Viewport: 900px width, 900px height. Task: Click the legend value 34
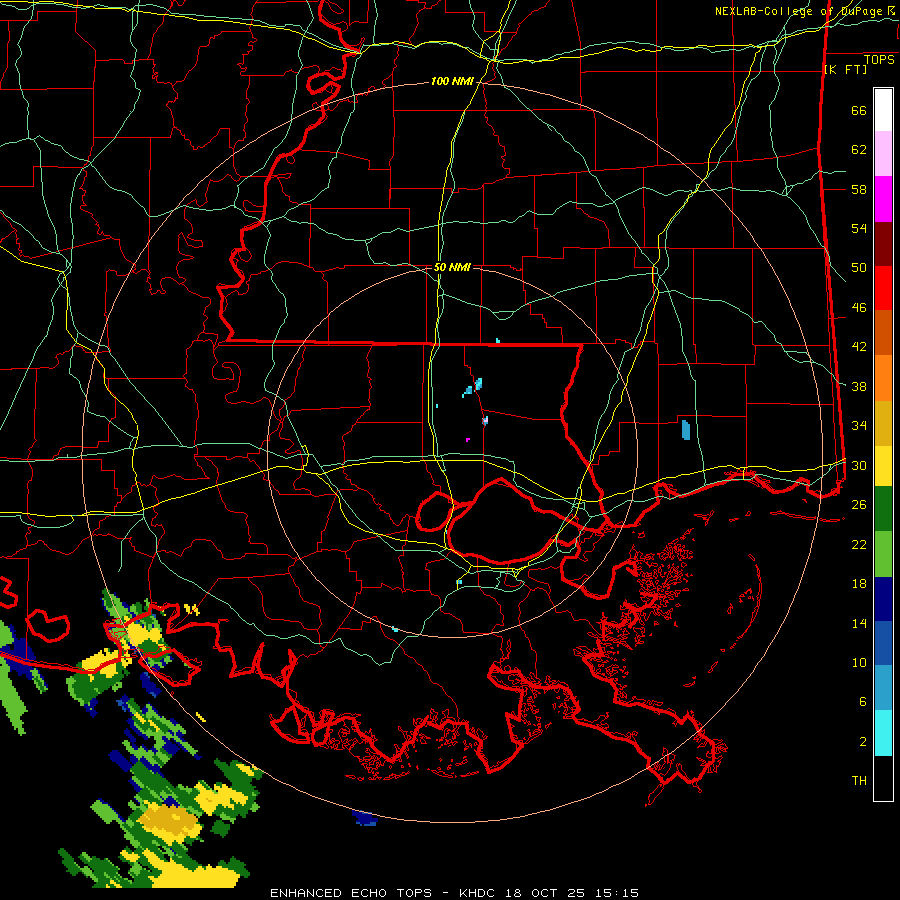coord(859,425)
